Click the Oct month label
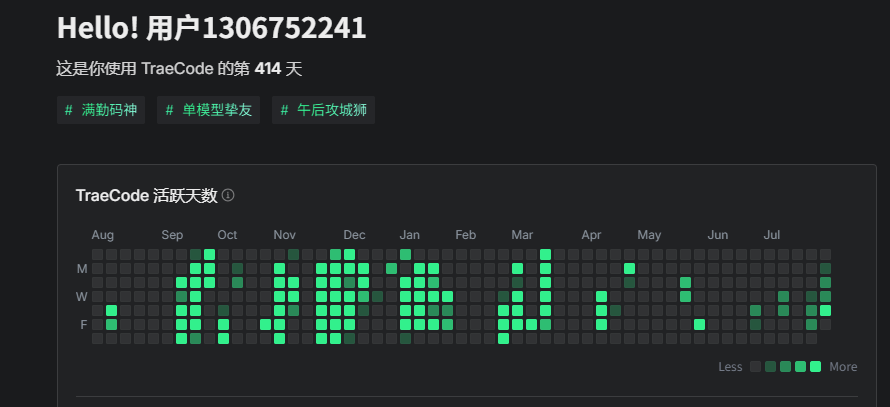Image resolution: width=890 pixels, height=407 pixels. 227,235
